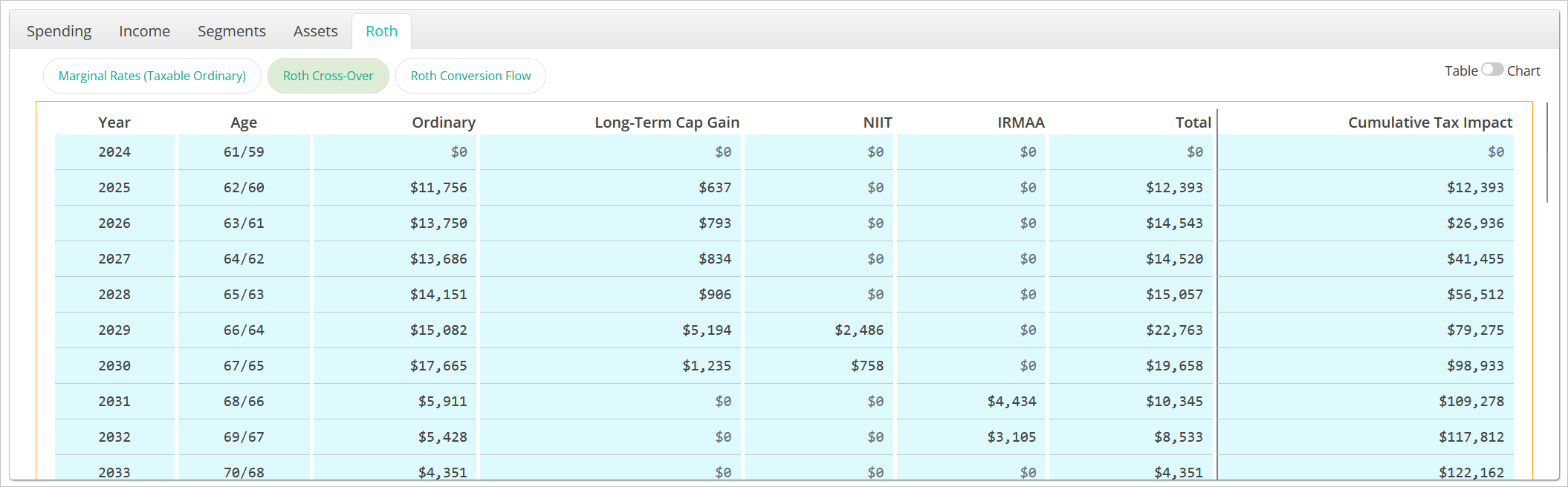
Task: Select the Segments tab
Action: tap(231, 31)
